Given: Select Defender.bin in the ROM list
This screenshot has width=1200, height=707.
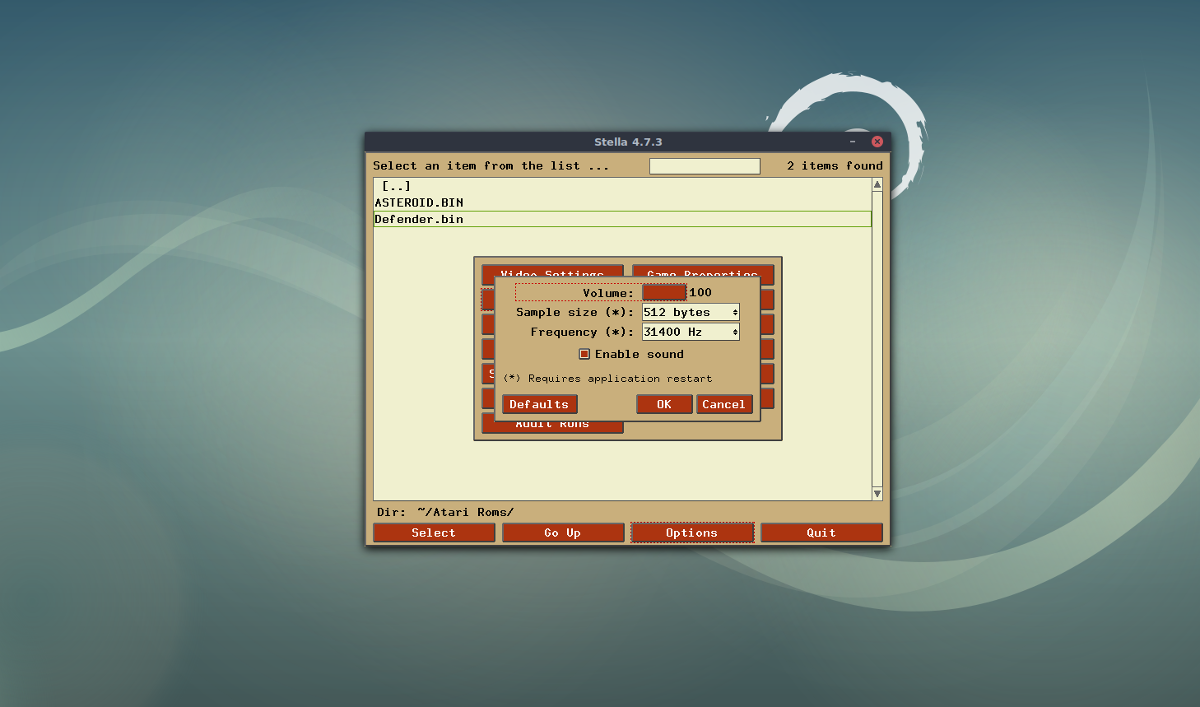Looking at the screenshot, I should pyautogui.click(x=622, y=219).
